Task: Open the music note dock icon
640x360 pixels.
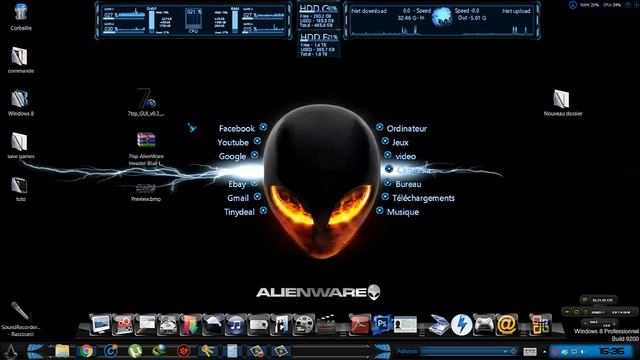Action: click(235, 325)
